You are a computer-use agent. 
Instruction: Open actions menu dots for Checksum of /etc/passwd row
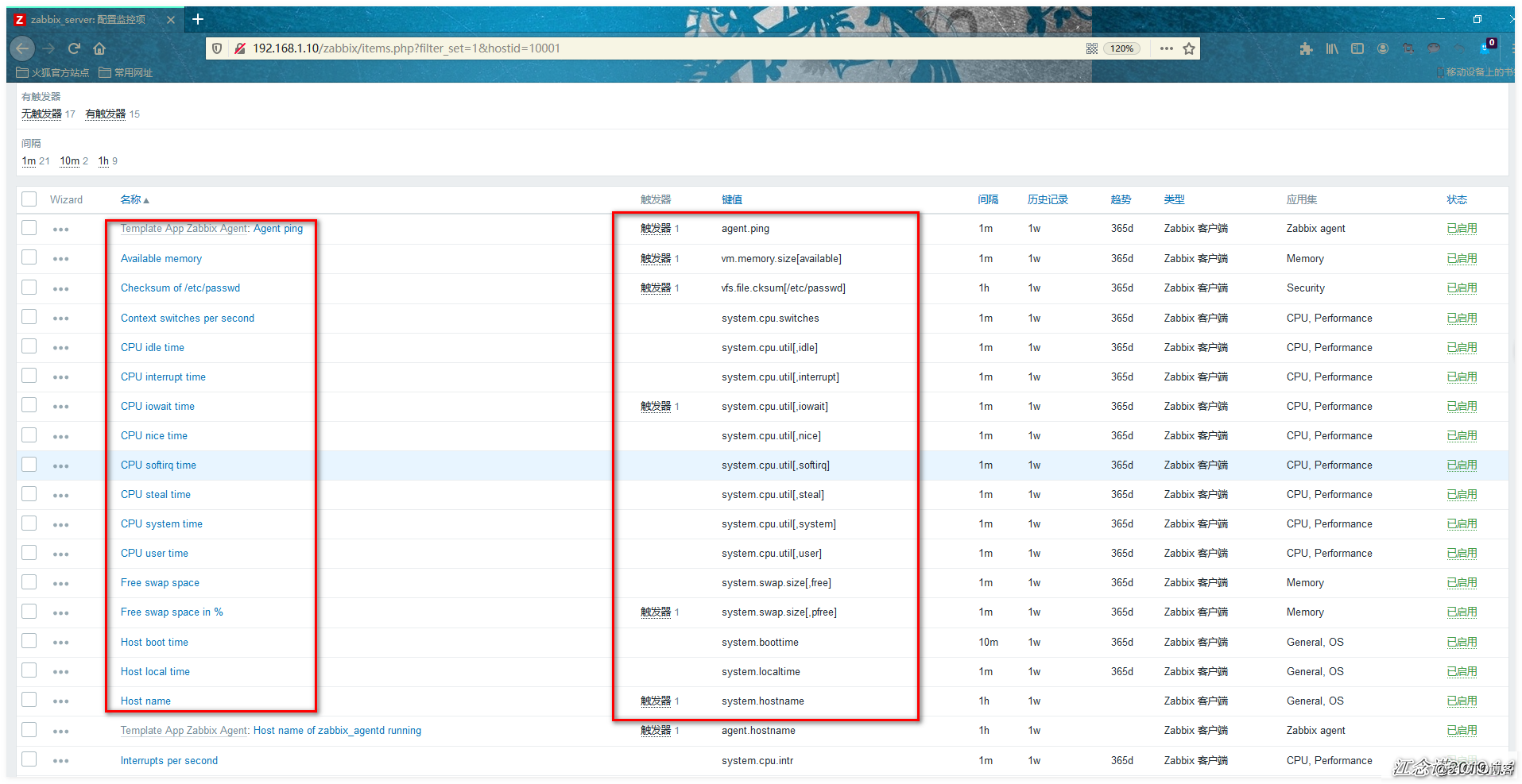[x=61, y=289]
